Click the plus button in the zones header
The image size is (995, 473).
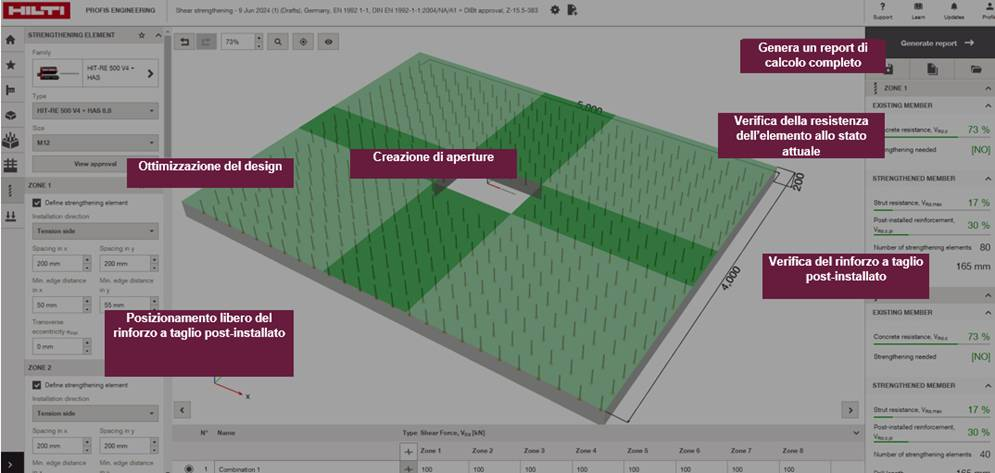[408, 451]
